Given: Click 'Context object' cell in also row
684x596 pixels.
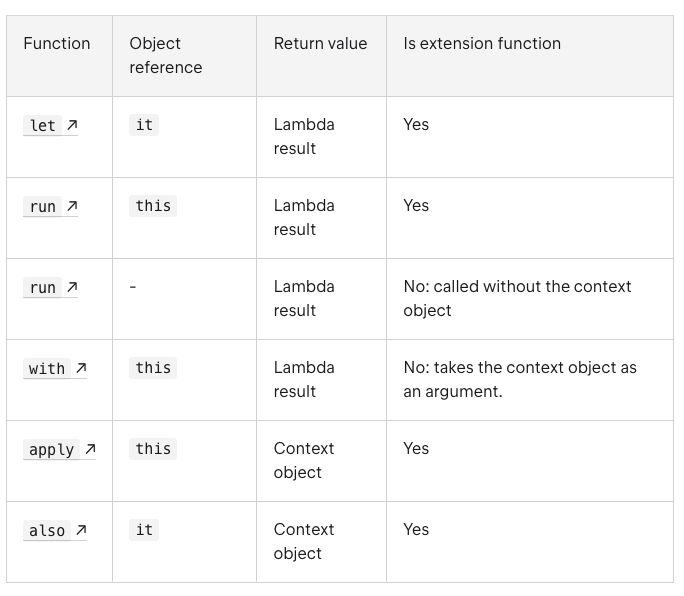Looking at the screenshot, I should 304,541.
